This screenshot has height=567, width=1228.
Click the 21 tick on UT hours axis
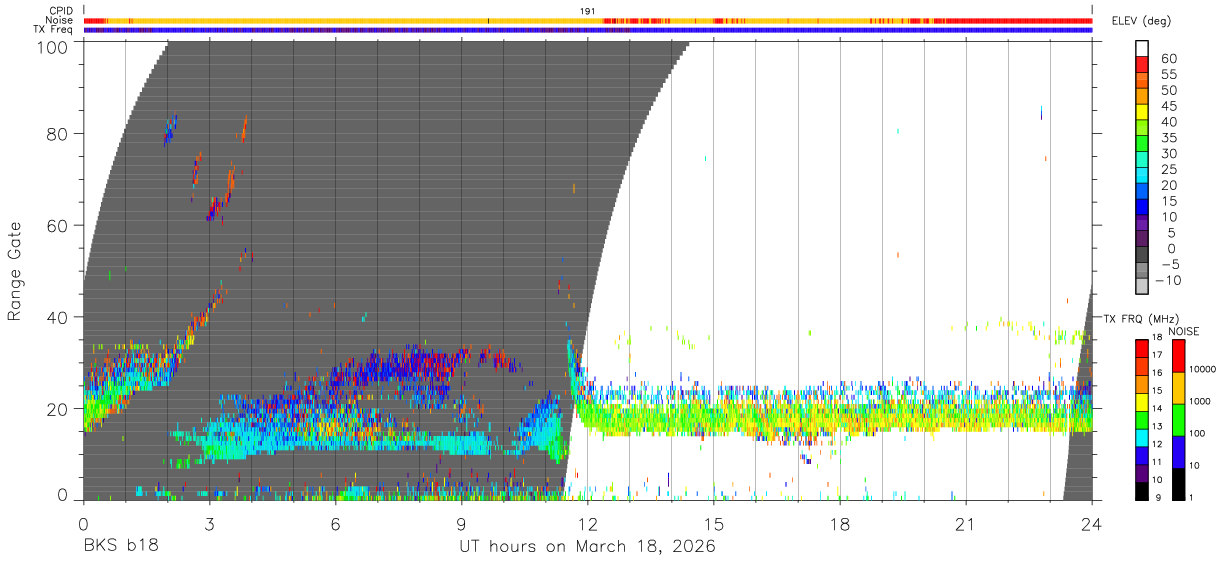(x=966, y=523)
